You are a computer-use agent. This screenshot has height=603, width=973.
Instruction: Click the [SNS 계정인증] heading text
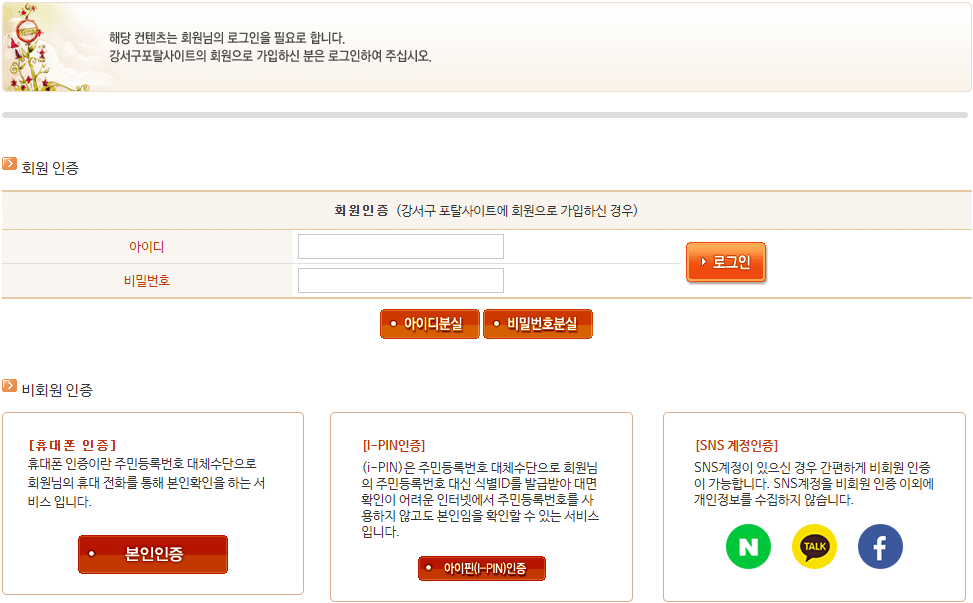(x=736, y=445)
